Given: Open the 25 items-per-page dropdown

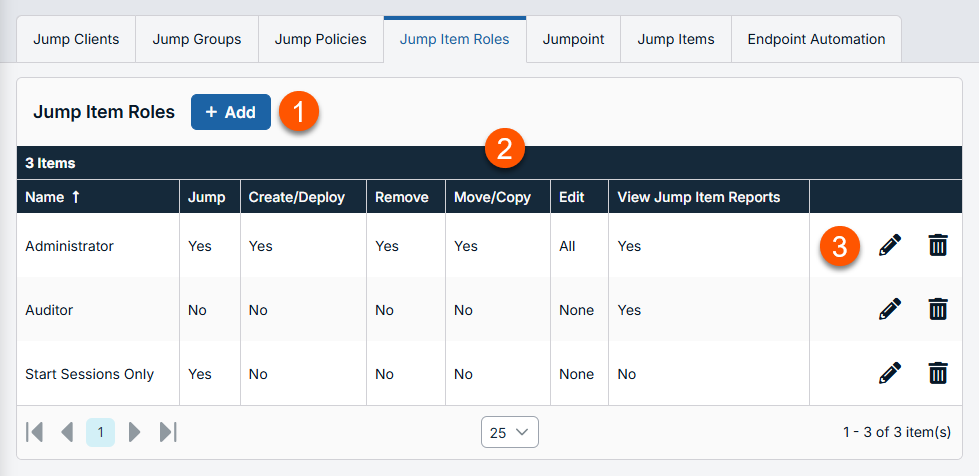Looking at the screenshot, I should tap(510, 432).
